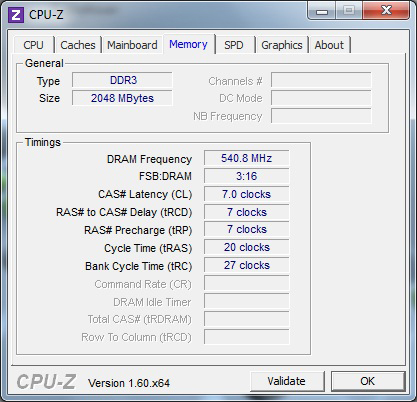Screen dimensions: 417x402
Task: Click the Timings group heading
Action: pyautogui.click(x=43, y=142)
